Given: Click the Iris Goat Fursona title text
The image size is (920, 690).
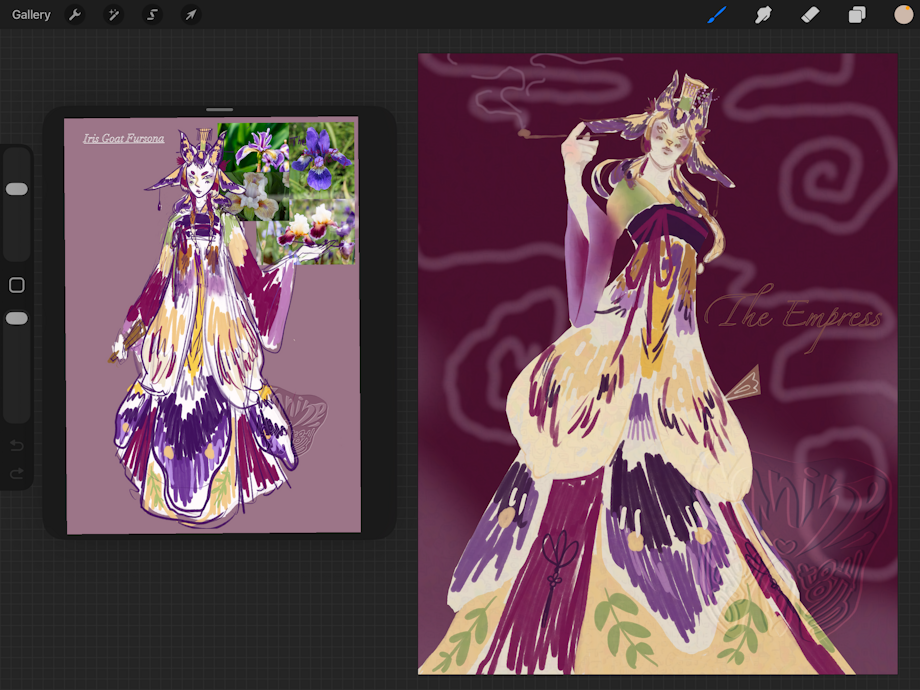Looking at the screenshot, I should [124, 138].
